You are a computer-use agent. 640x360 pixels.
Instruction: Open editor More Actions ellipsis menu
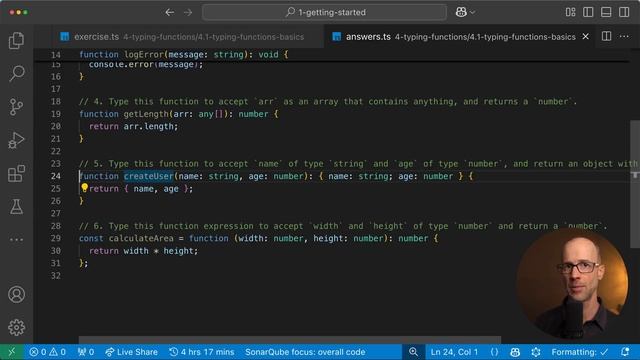624,36
